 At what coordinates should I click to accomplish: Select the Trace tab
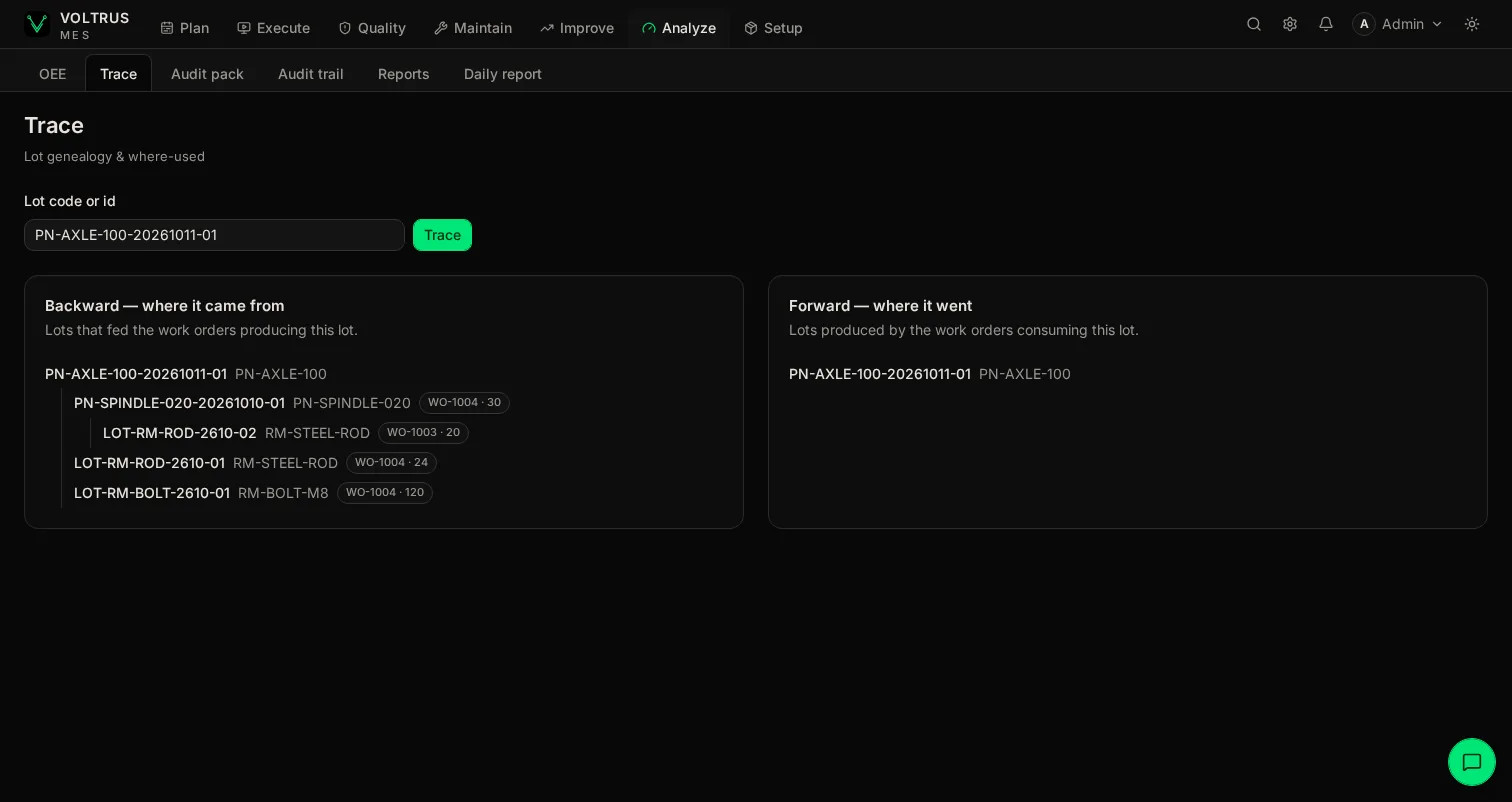click(118, 74)
